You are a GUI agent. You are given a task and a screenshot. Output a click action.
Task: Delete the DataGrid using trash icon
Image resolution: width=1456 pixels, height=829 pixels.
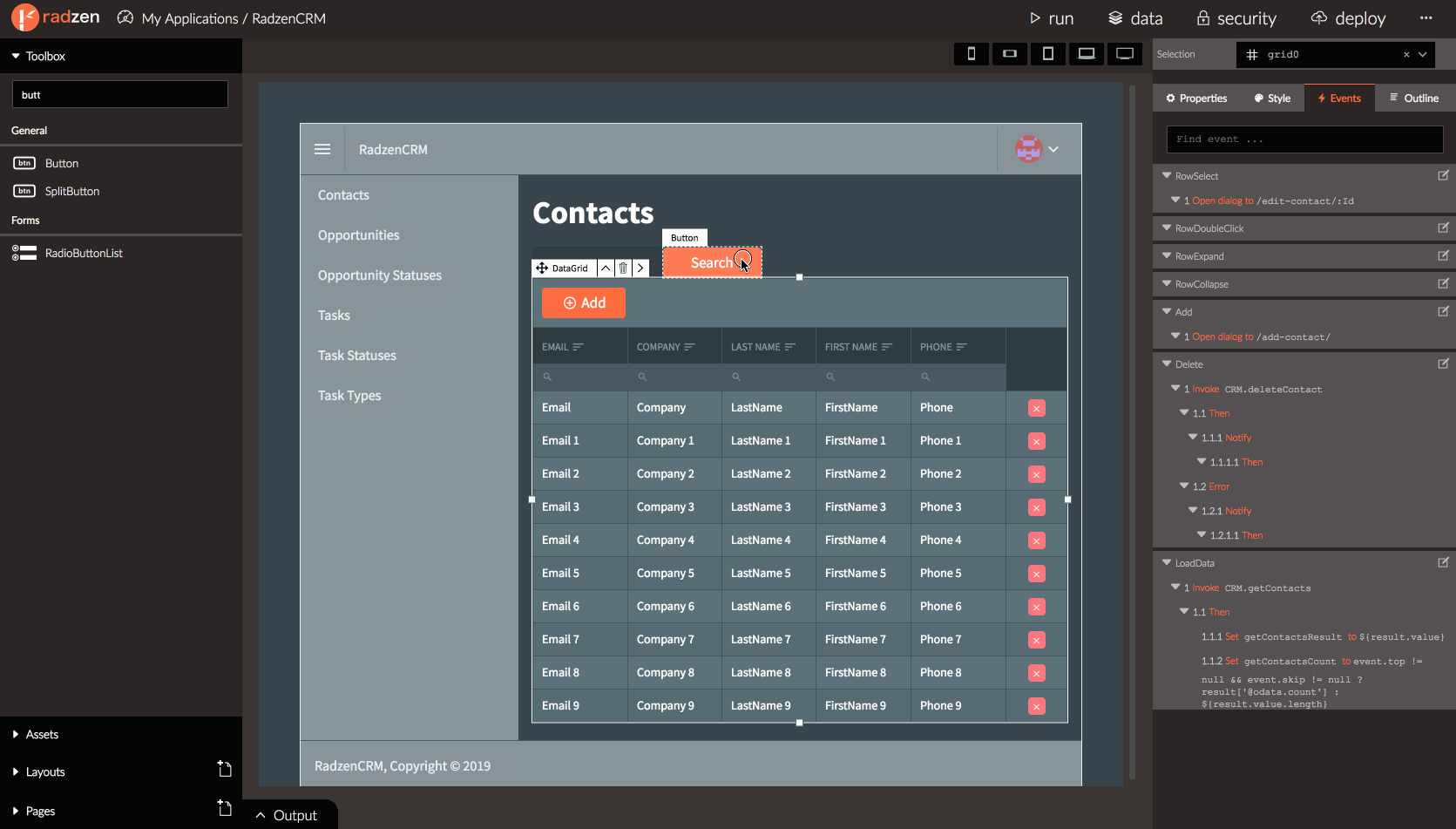click(623, 268)
